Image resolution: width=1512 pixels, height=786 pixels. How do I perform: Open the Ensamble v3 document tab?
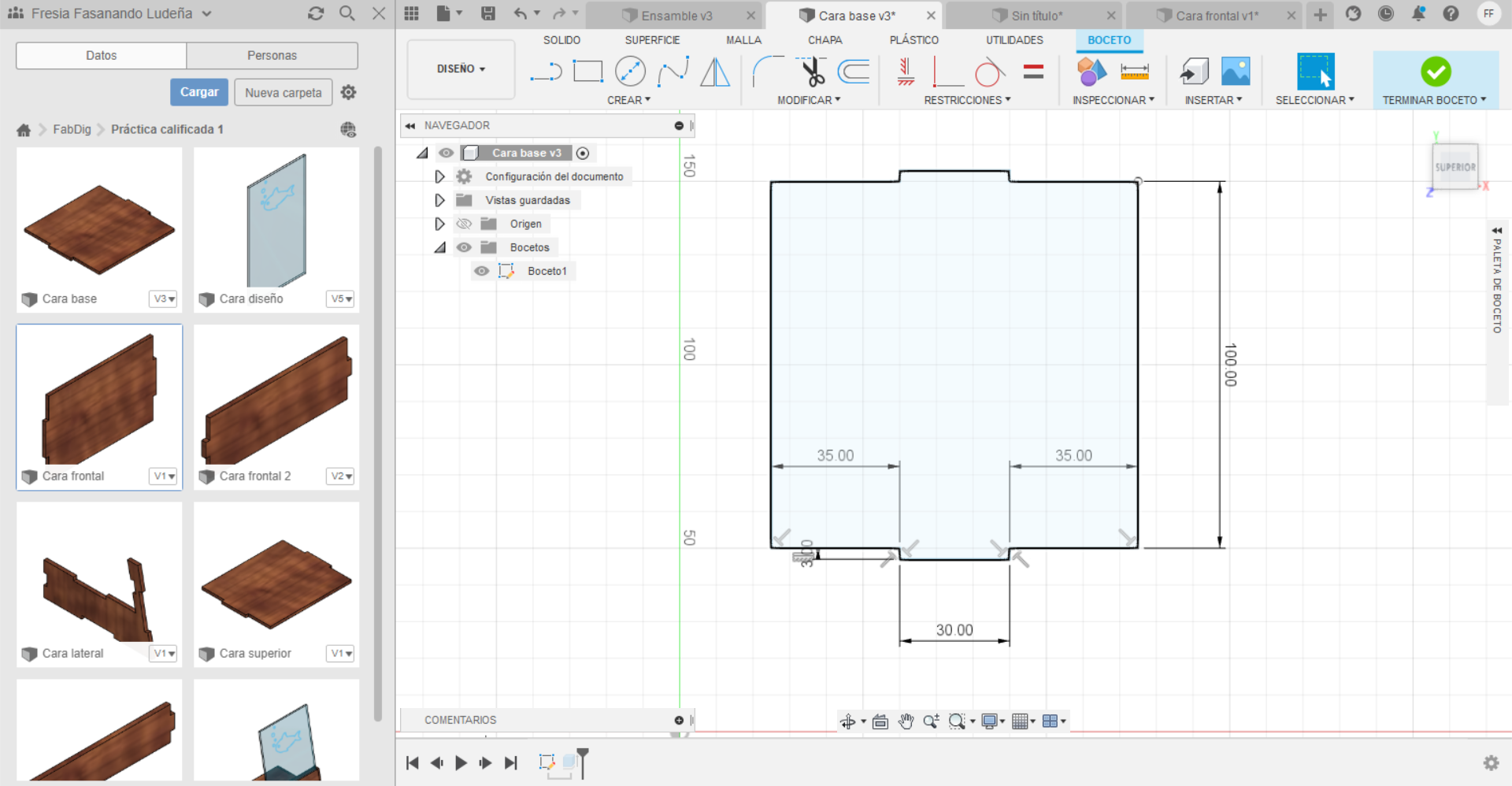(x=676, y=16)
